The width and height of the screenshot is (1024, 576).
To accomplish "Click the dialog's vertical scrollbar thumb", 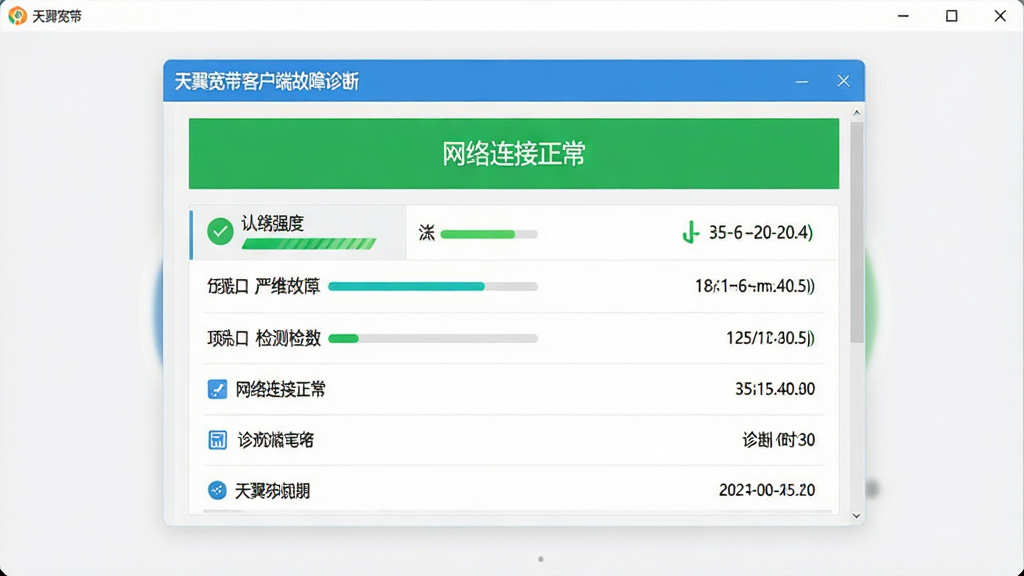I will (857, 232).
